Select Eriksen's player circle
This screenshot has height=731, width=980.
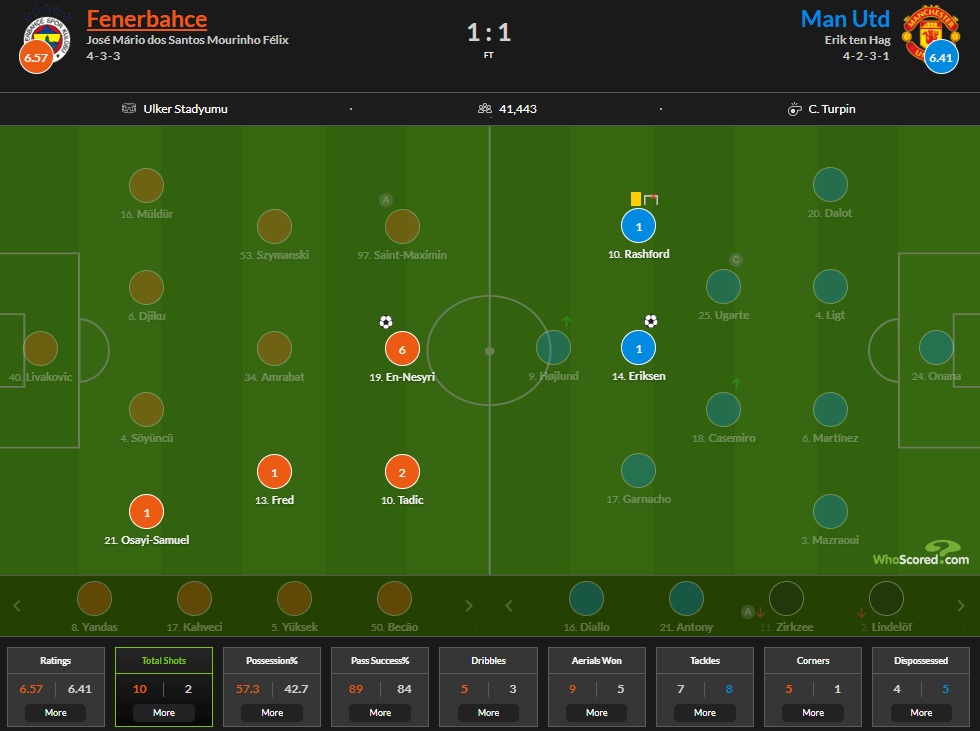click(x=638, y=348)
